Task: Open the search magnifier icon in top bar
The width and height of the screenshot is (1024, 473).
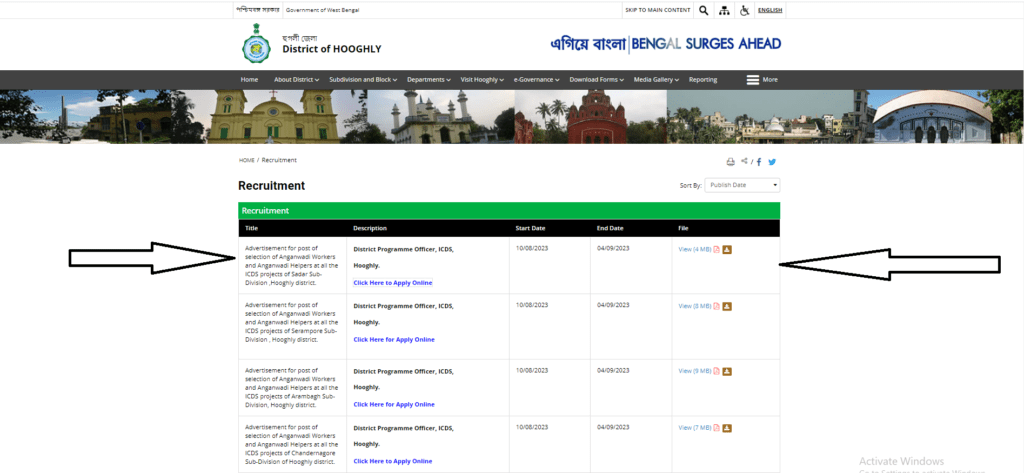Action: (x=703, y=10)
